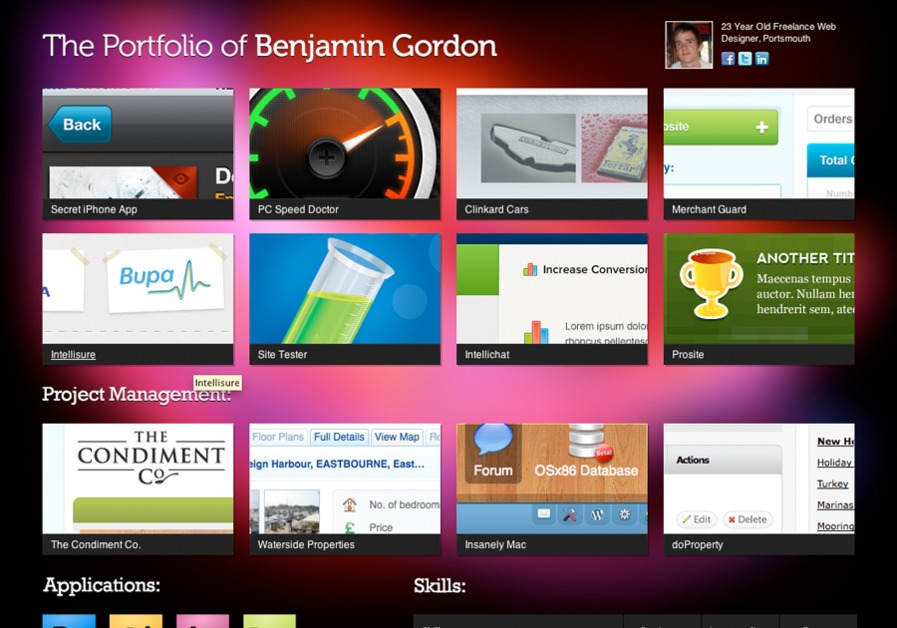897x628 pixels.
Task: Open The Condiment Co. thumbnail image
Action: pos(138,479)
